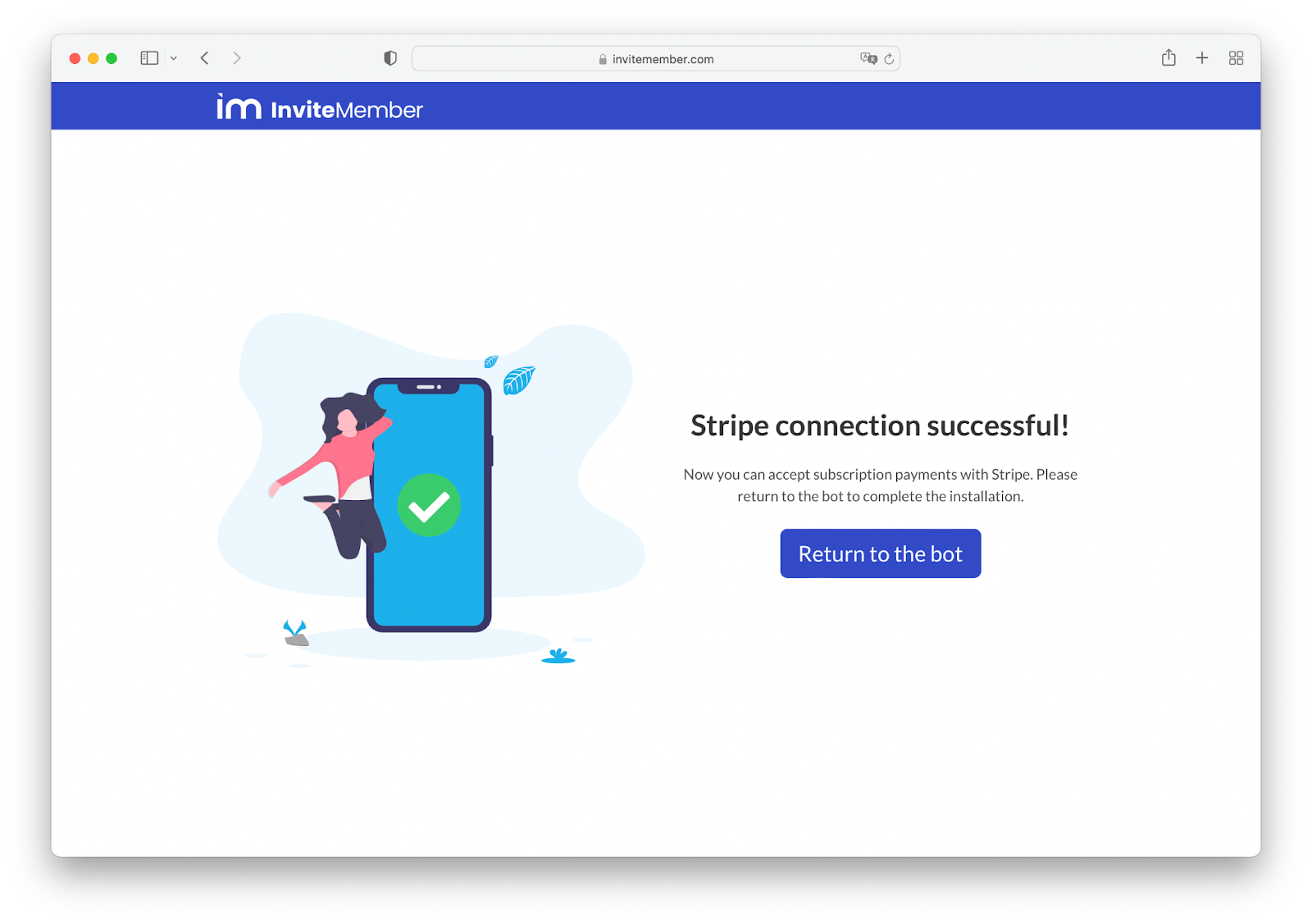This screenshot has width=1312, height=924.
Task: Expand the sidebar options dropdown chevron
Action: coord(174,58)
